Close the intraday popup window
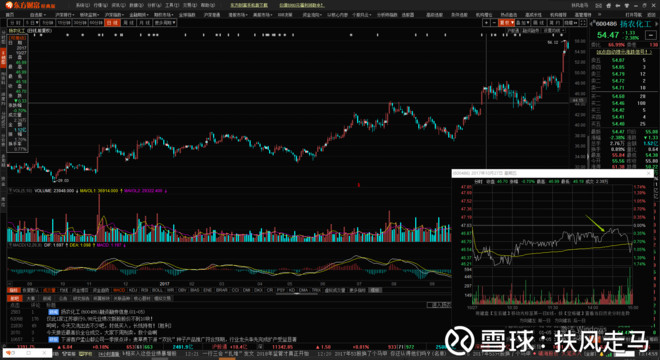The height and width of the screenshot is (360, 660). (649, 173)
